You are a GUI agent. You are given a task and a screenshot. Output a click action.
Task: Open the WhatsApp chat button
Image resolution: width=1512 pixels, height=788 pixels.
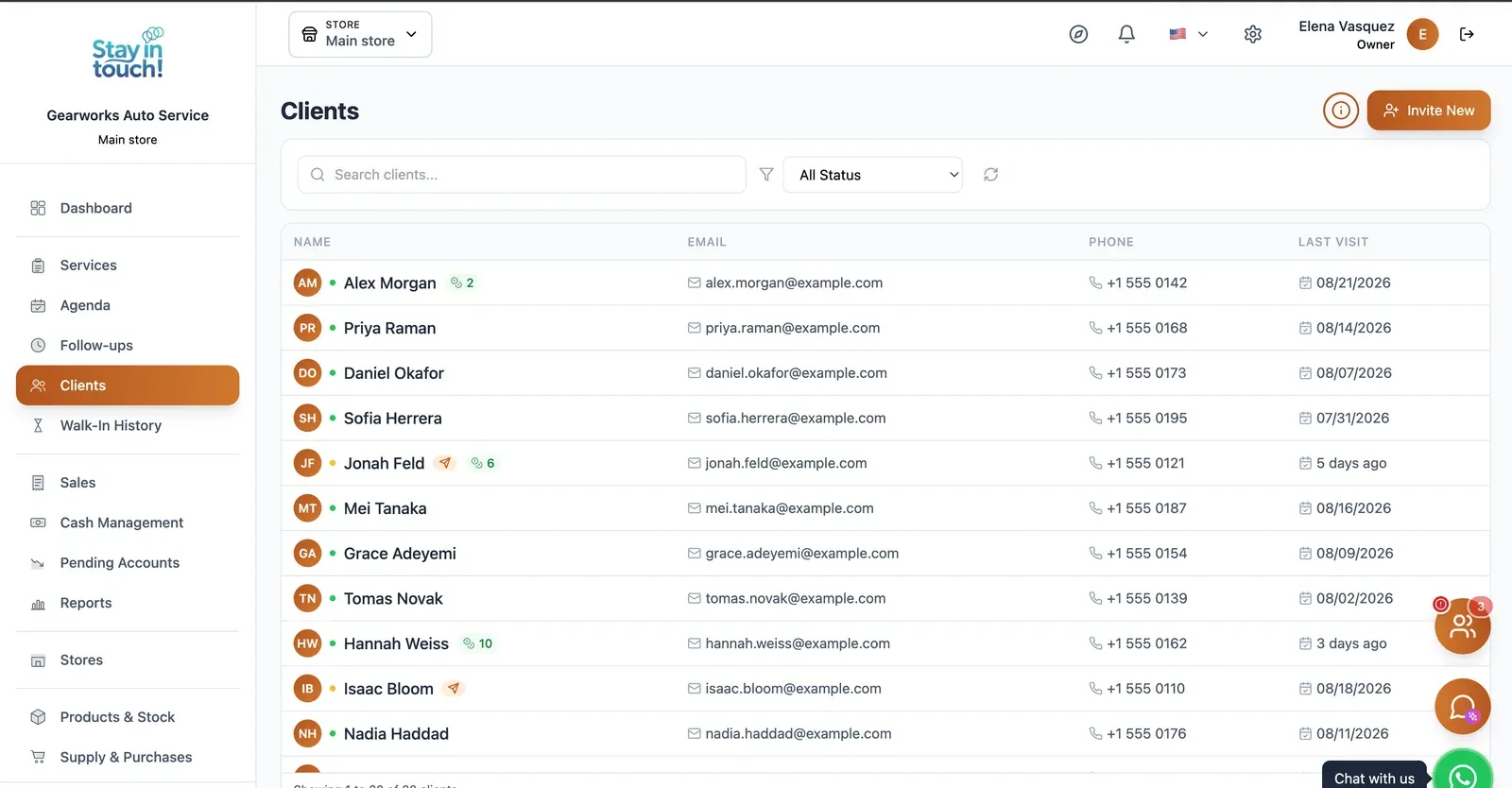1463,775
